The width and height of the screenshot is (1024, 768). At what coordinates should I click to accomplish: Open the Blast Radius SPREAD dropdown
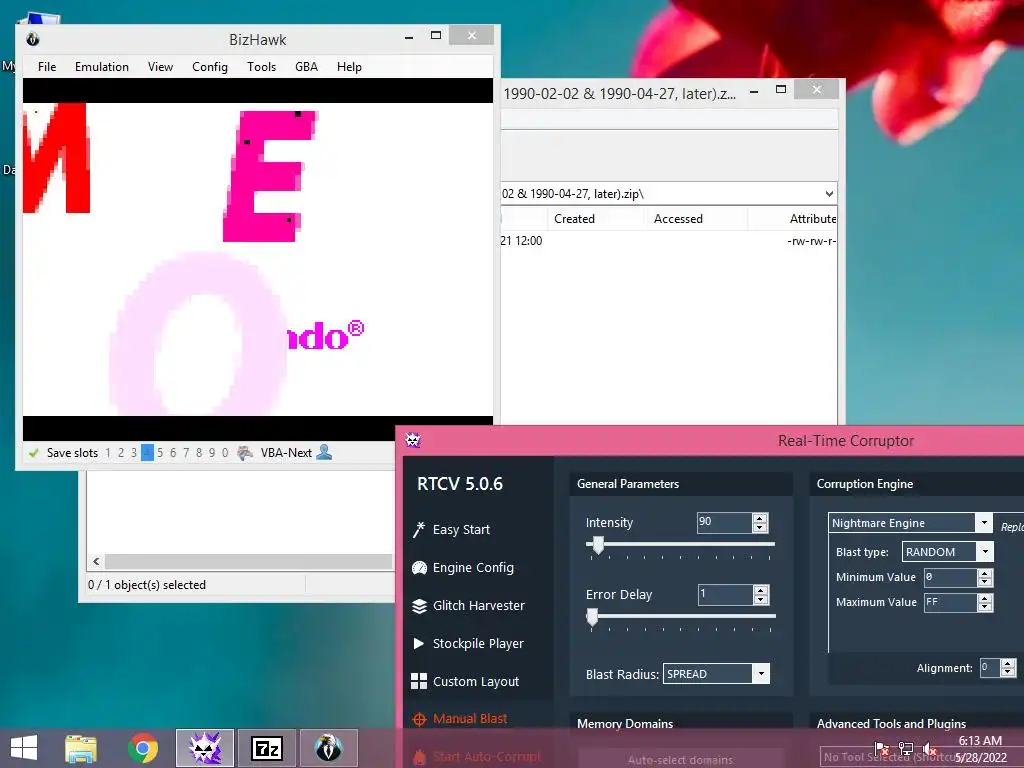click(x=761, y=674)
